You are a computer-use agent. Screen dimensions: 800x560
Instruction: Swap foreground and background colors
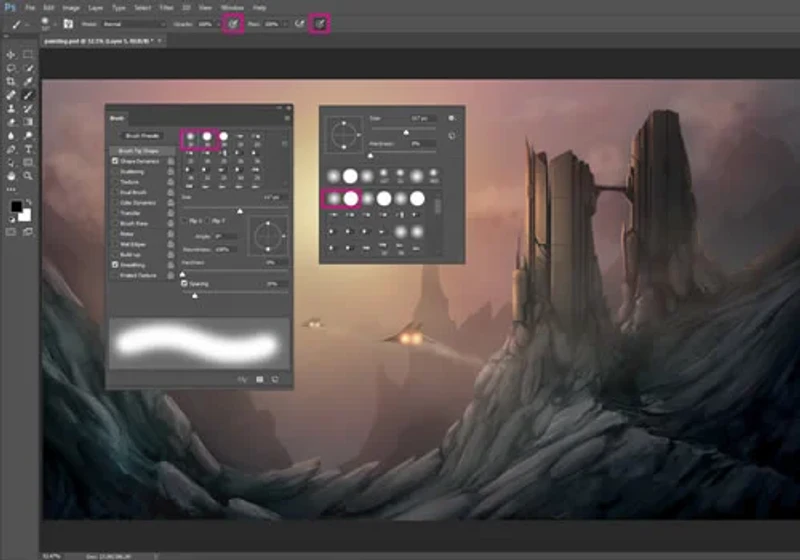pyautogui.click(x=29, y=202)
